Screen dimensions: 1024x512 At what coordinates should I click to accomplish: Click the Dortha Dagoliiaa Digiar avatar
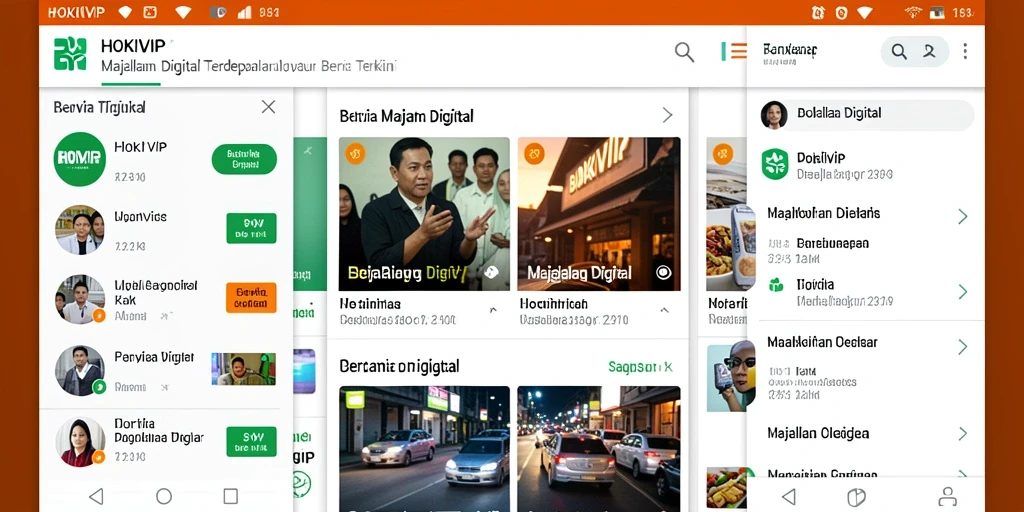(x=80, y=442)
